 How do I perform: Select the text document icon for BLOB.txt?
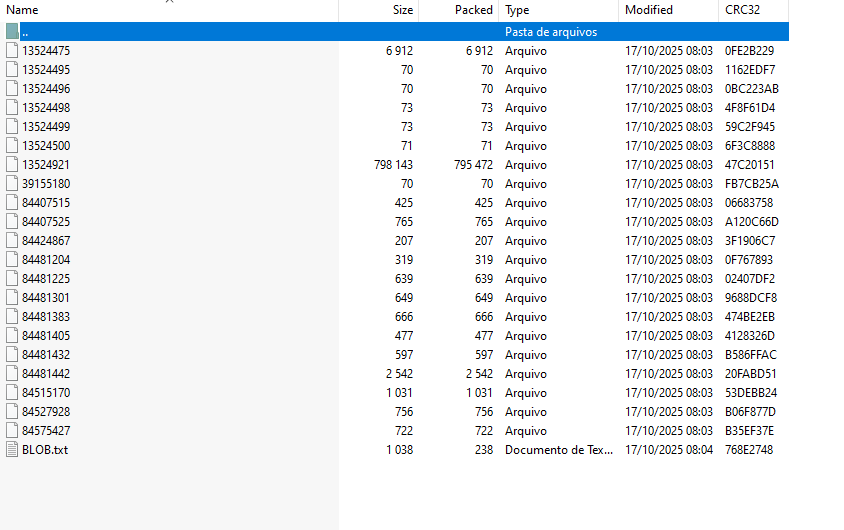pyautogui.click(x=12, y=450)
